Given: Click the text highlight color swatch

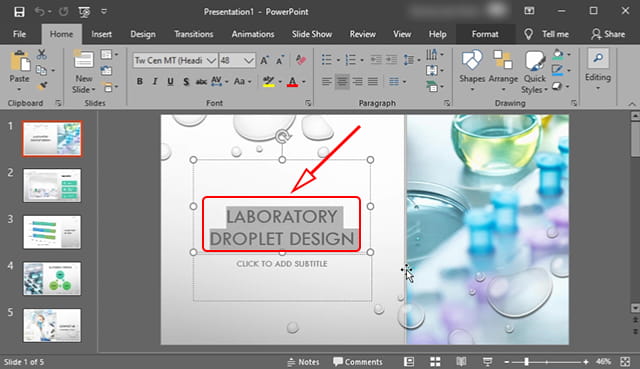Looking at the screenshot, I should pos(268,82).
